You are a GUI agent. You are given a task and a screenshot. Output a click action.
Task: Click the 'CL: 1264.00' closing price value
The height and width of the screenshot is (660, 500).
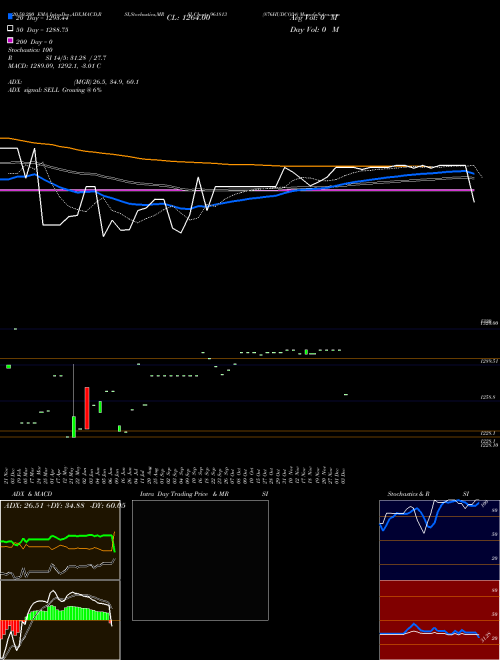[x=188, y=18]
